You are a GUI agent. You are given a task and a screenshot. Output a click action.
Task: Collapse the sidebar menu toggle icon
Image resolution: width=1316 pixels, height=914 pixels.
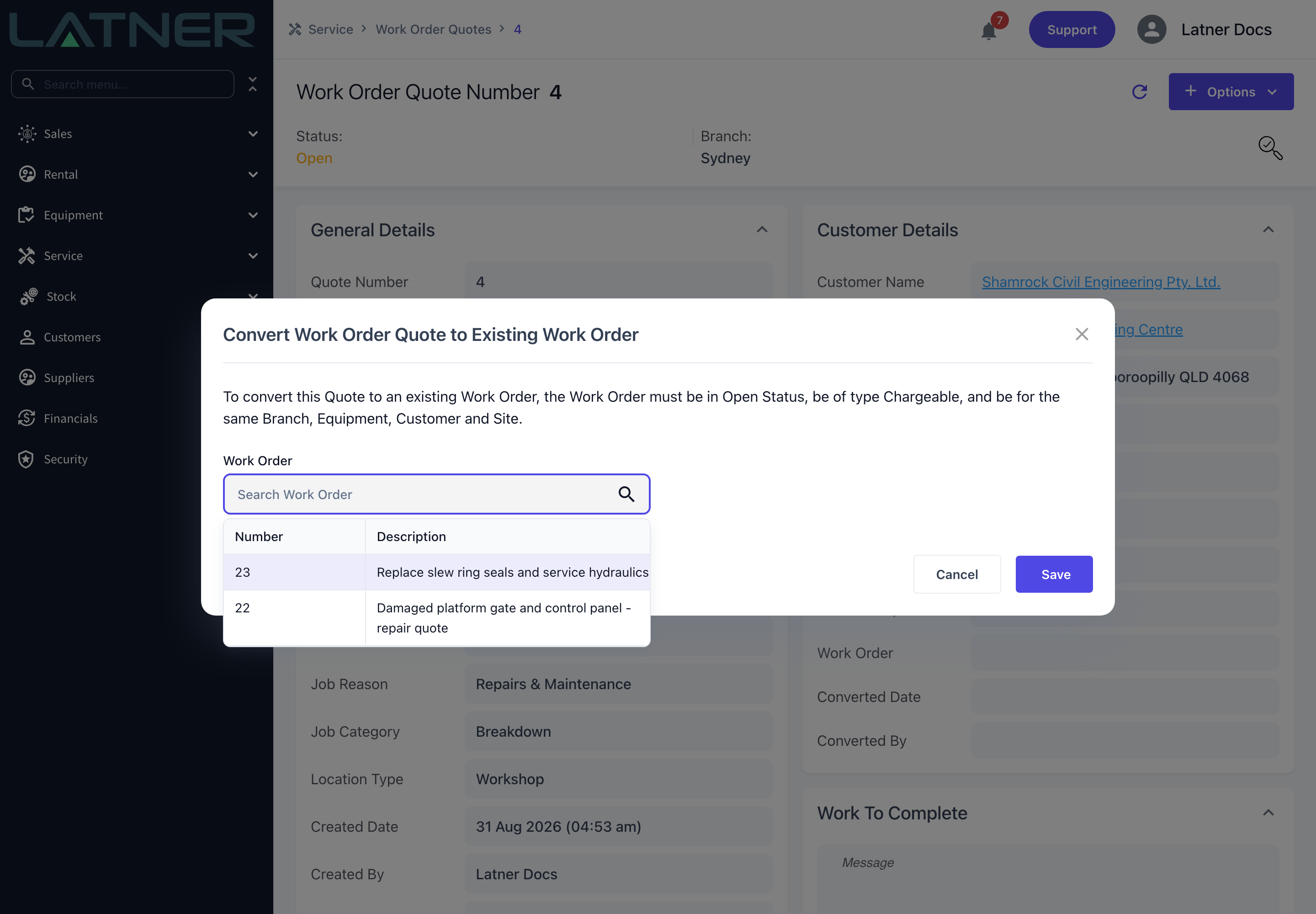click(x=253, y=84)
